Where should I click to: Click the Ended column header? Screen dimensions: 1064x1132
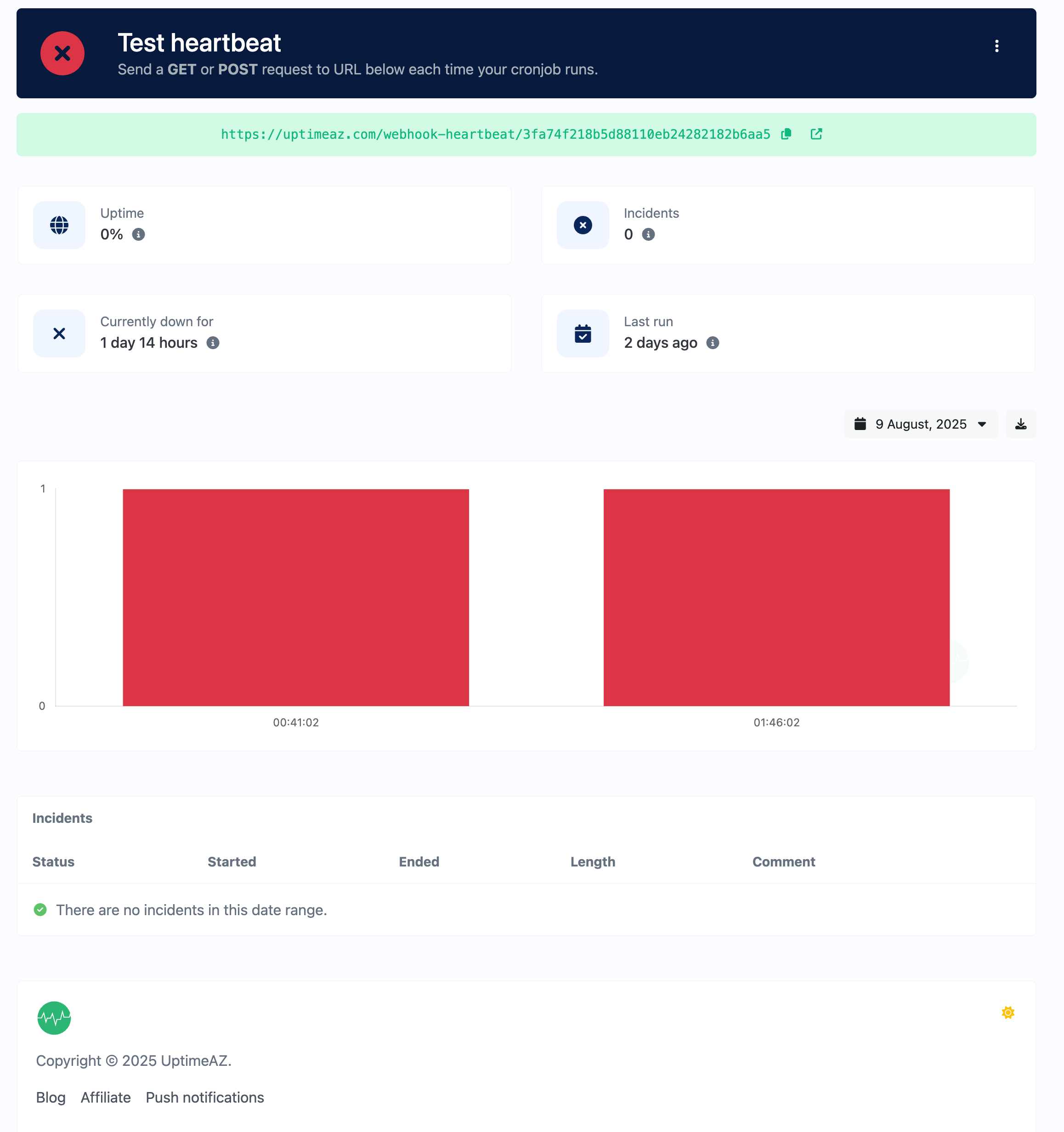click(419, 862)
